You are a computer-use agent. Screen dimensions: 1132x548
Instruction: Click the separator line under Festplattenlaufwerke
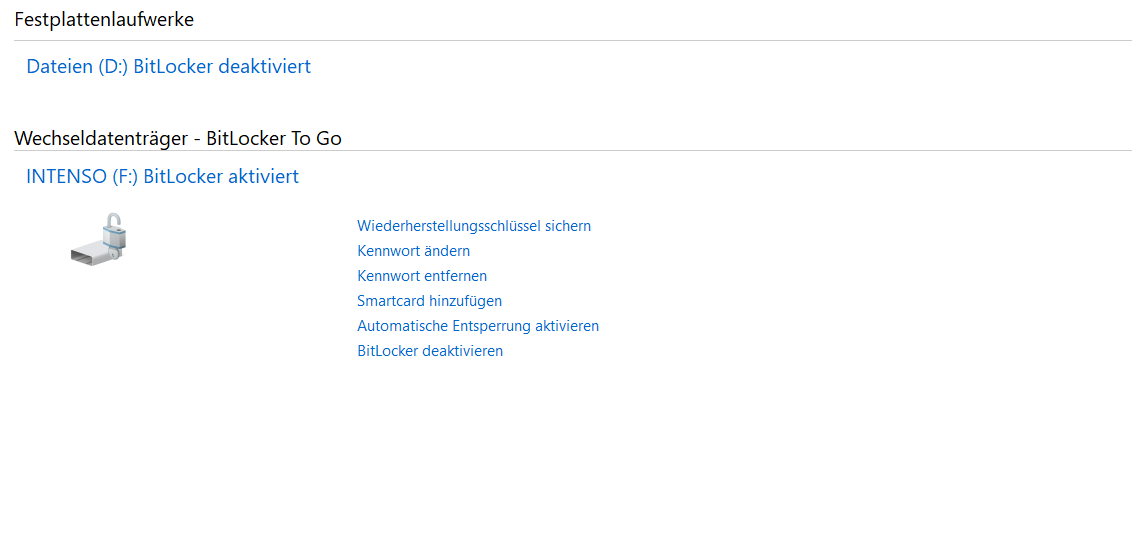[x=570, y=41]
